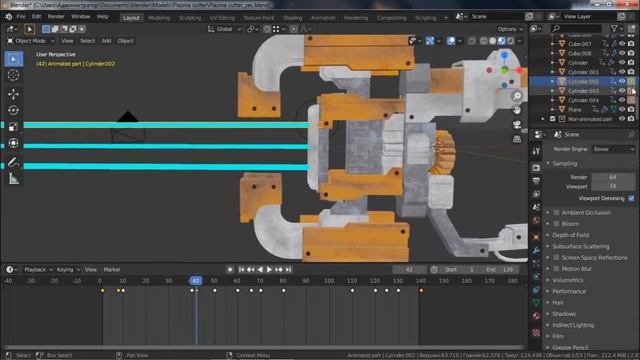The width and height of the screenshot is (640, 360).
Task: Open the Render Engine dropdown
Action: point(613,149)
